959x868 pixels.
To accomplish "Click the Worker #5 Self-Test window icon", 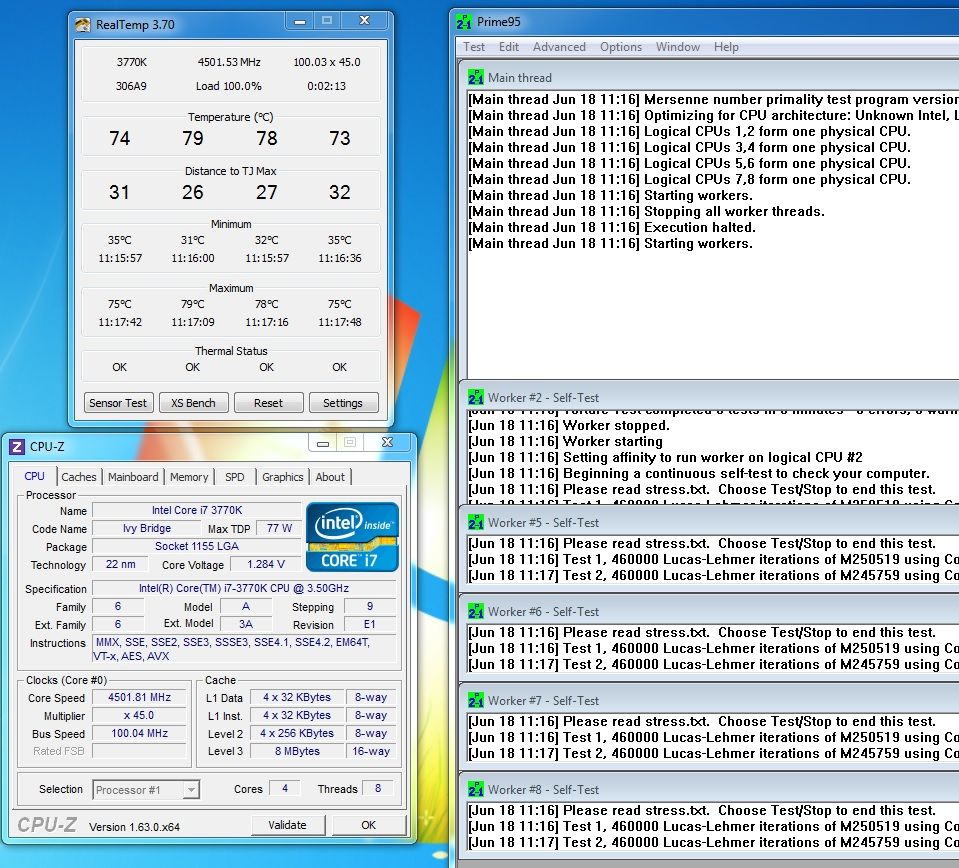I will tap(476, 523).
